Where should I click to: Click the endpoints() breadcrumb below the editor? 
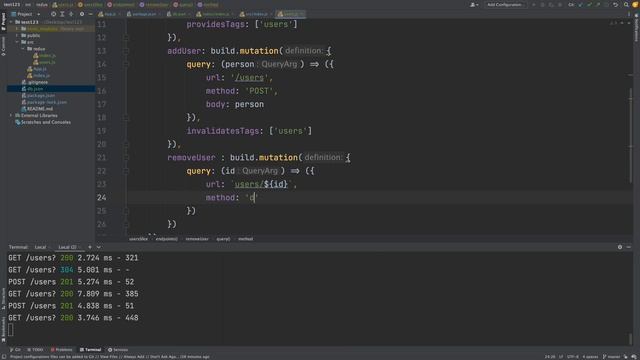click(x=167, y=239)
